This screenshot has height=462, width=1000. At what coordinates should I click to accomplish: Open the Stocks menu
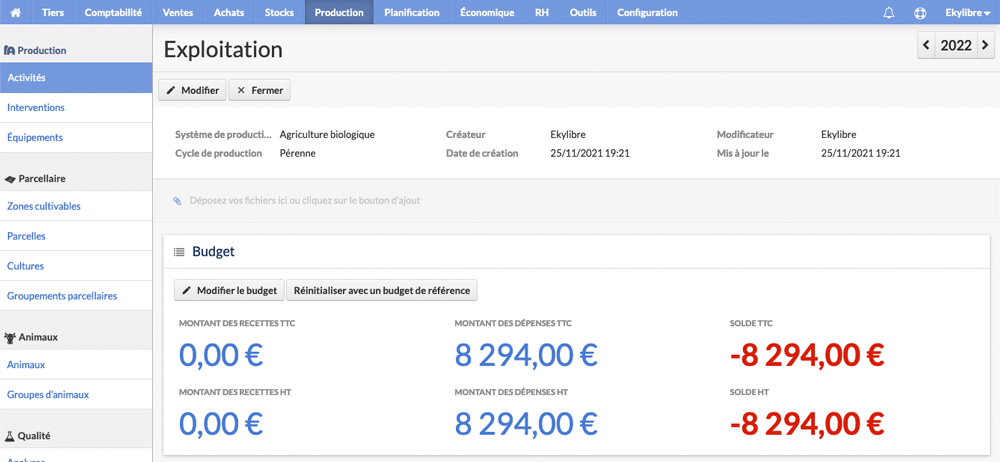279,12
